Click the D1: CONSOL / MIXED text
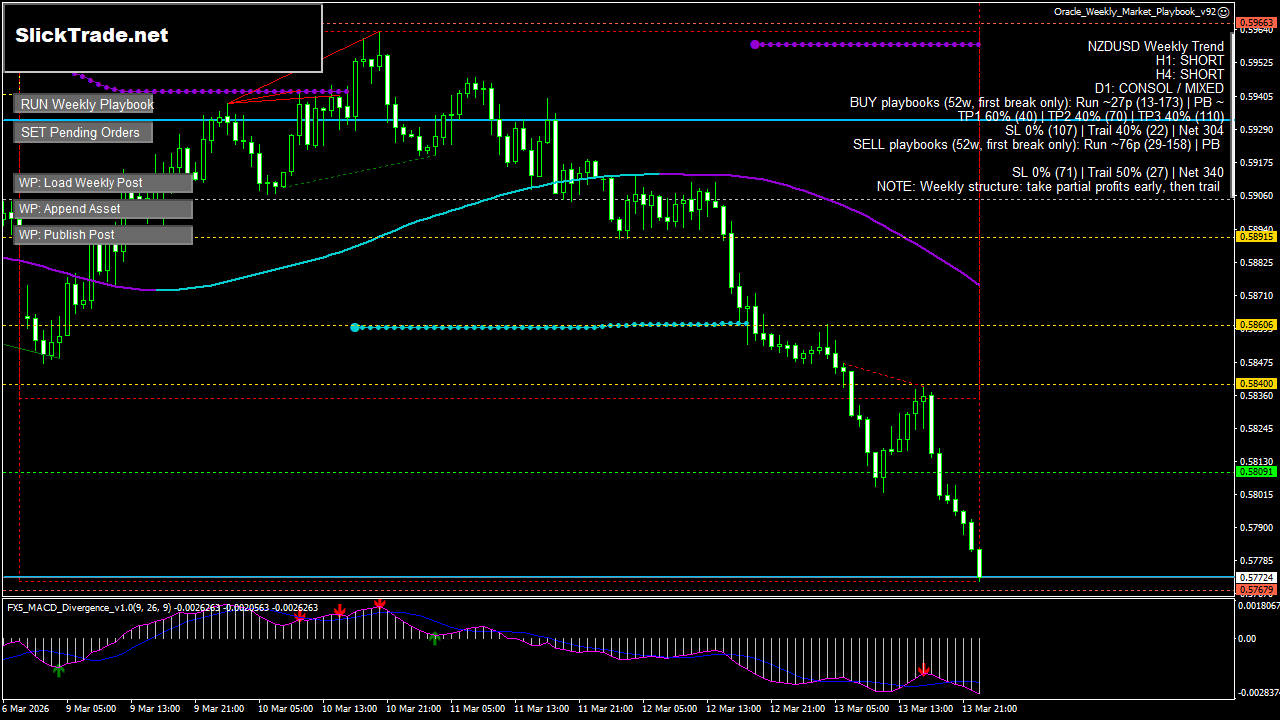The width and height of the screenshot is (1280, 720). pos(1159,89)
